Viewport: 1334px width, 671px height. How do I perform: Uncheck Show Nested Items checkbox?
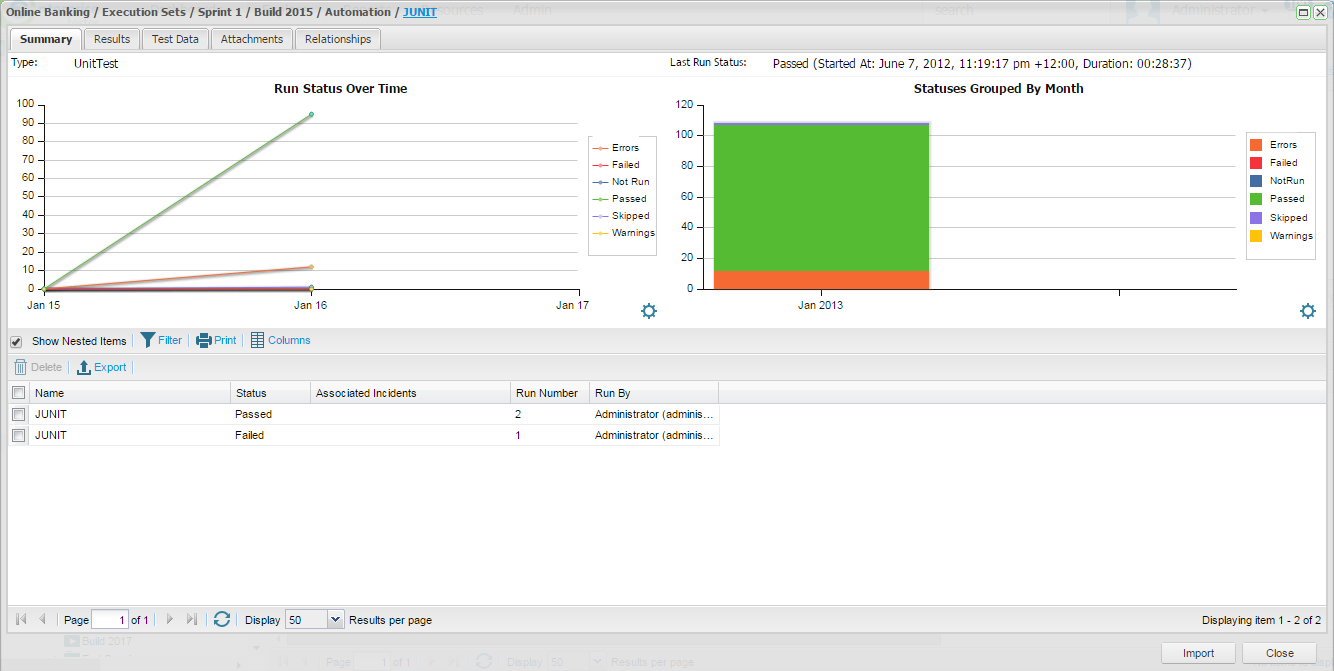[x=16, y=342]
